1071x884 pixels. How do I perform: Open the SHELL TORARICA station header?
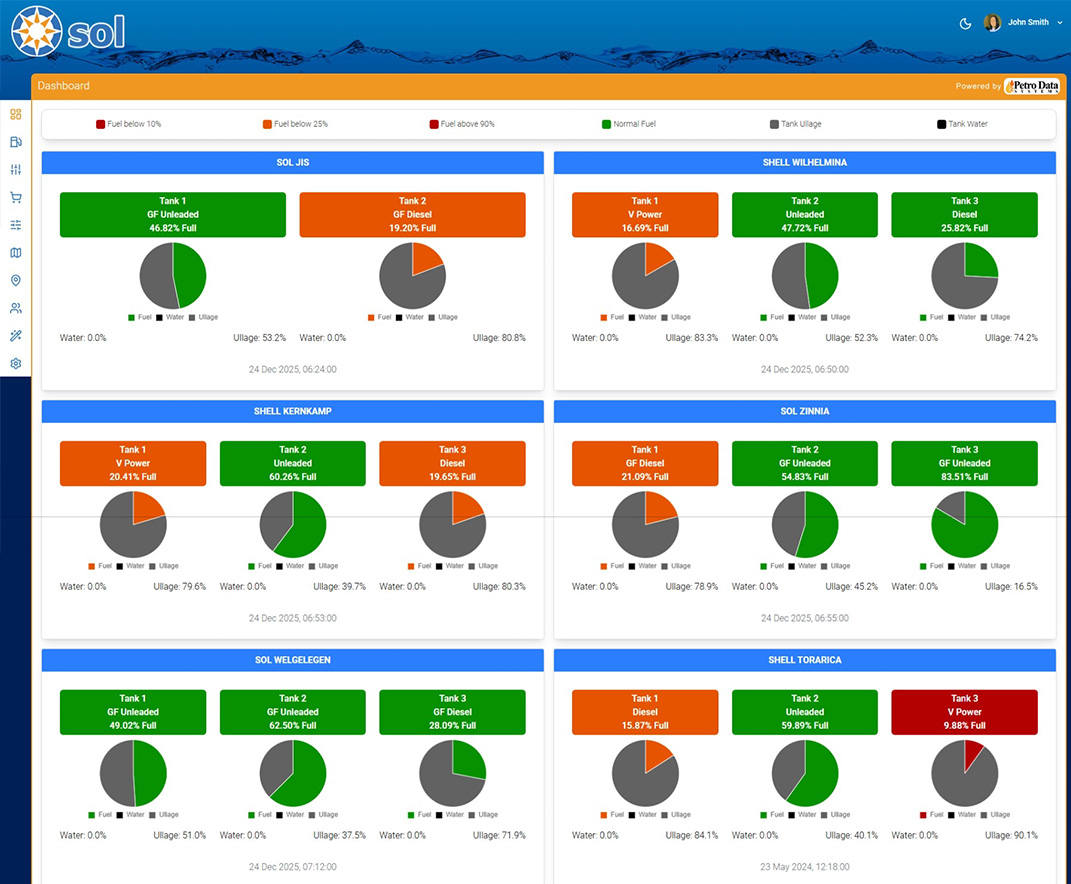click(805, 660)
